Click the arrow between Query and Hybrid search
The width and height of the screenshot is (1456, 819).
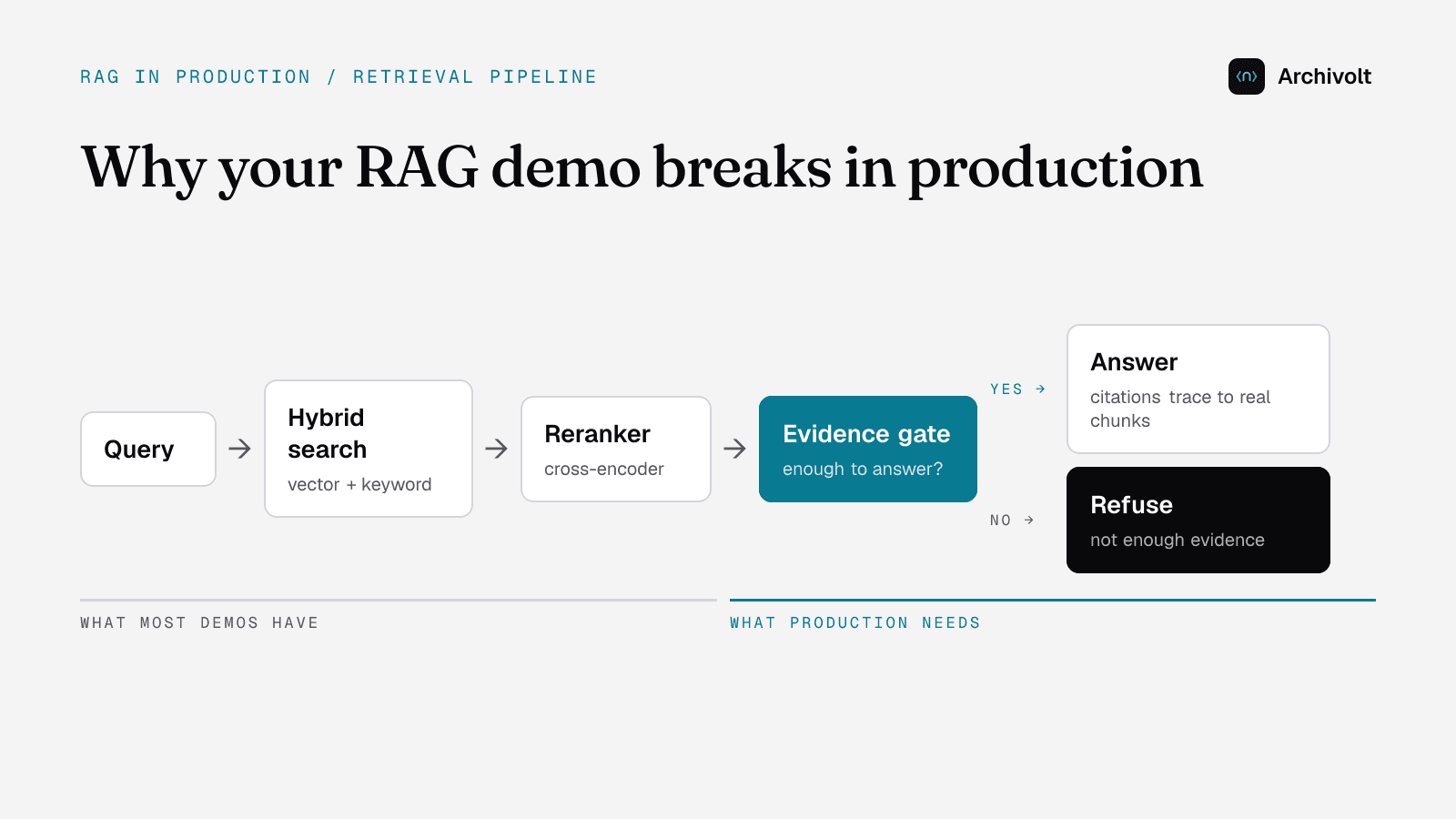pos(239,449)
